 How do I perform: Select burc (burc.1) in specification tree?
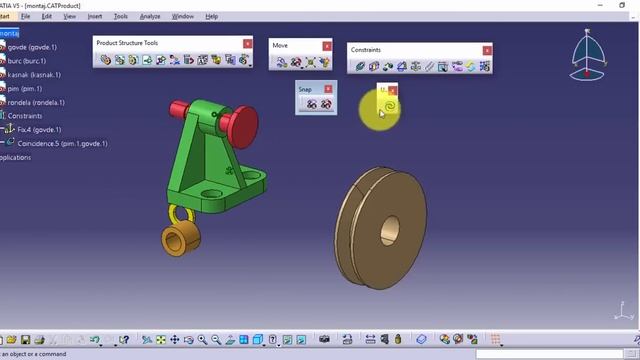(27, 61)
